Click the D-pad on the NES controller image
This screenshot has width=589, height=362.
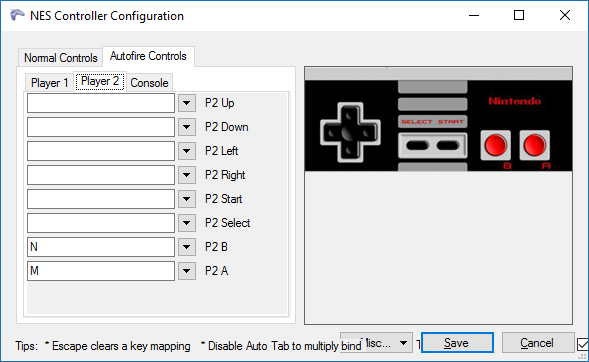[350, 132]
